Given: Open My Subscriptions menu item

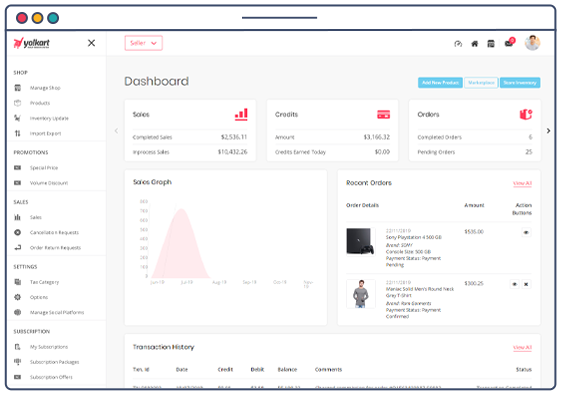Looking at the screenshot, I should [x=49, y=347].
